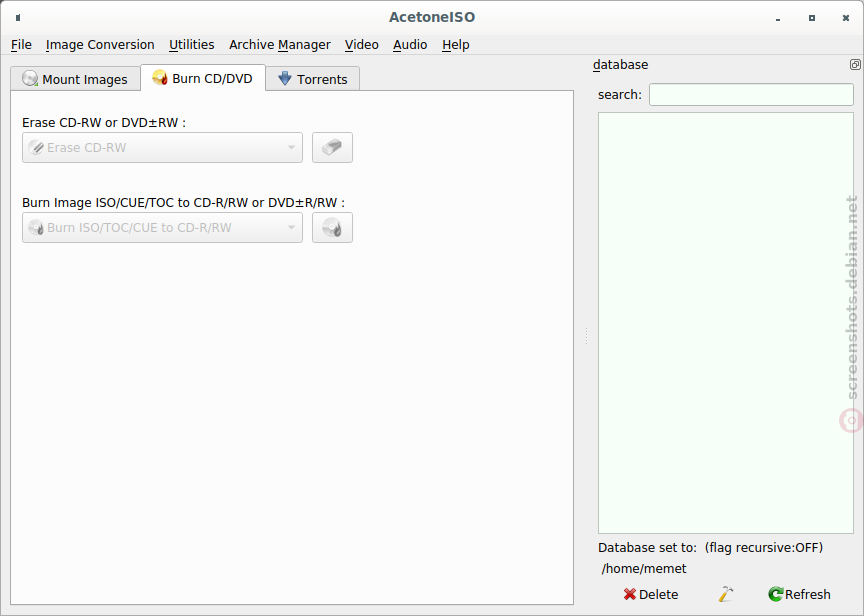Open the Video menu
This screenshot has height=616, width=864.
click(x=361, y=45)
